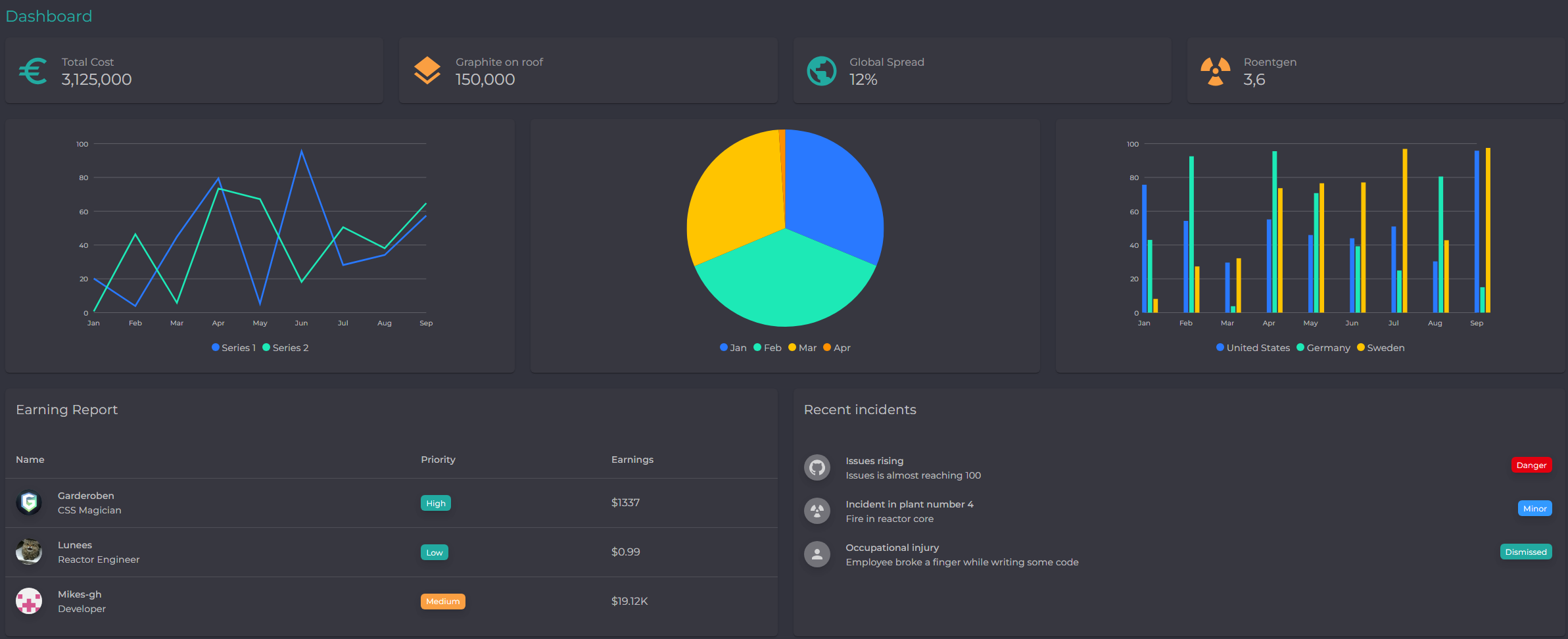This screenshot has height=639, width=1568.
Task: Open Lunees' cat avatar
Action: pyautogui.click(x=29, y=552)
